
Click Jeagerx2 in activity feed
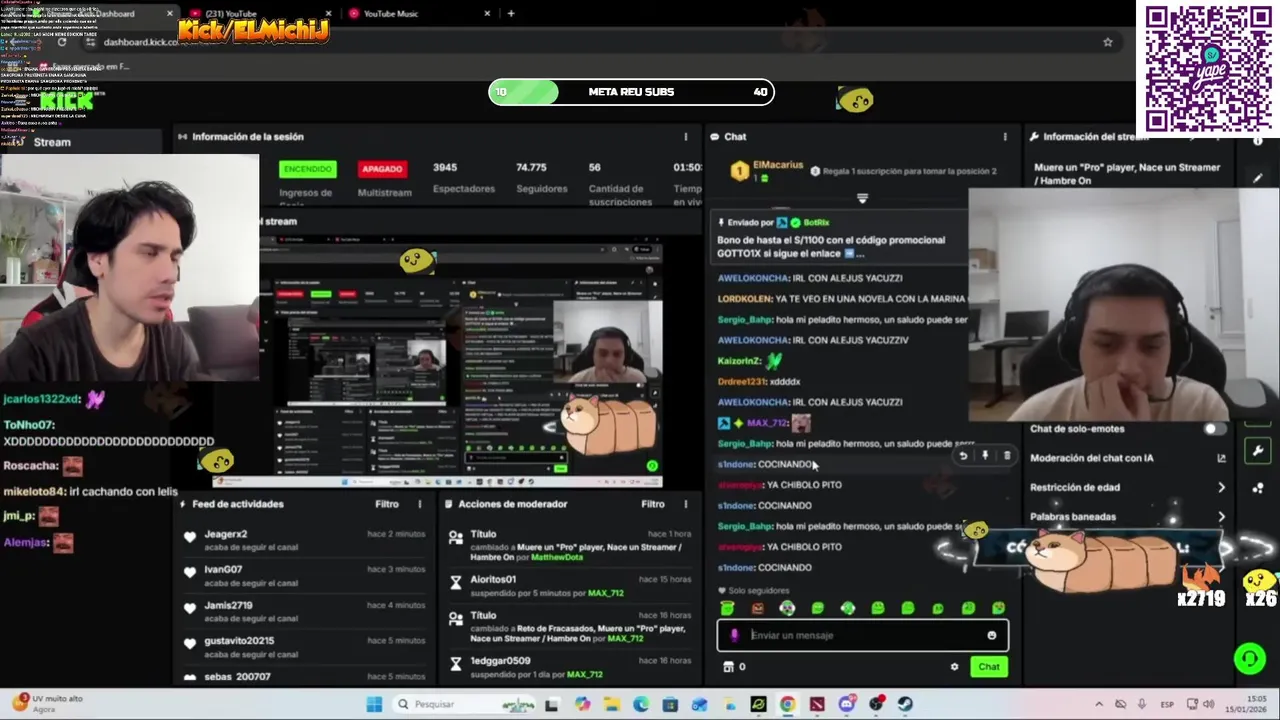[x=225, y=534]
